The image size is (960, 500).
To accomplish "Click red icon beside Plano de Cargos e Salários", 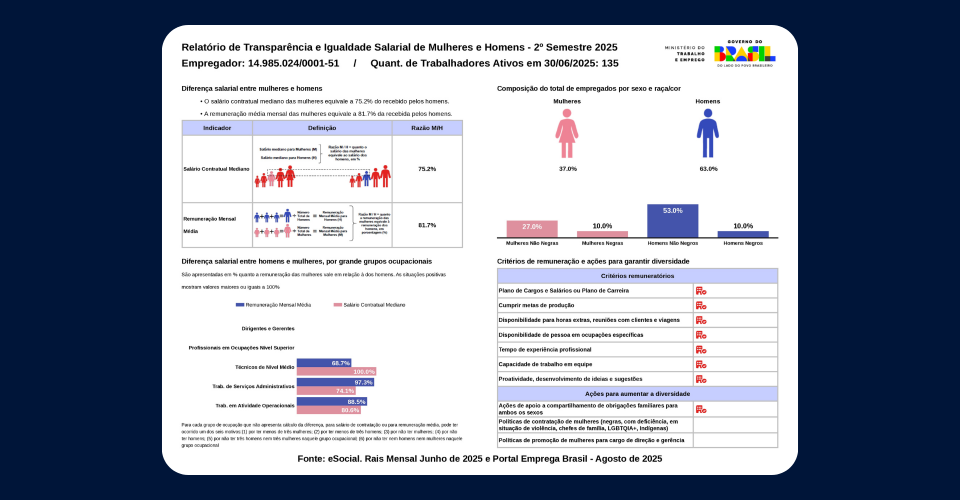I will 701,290.
